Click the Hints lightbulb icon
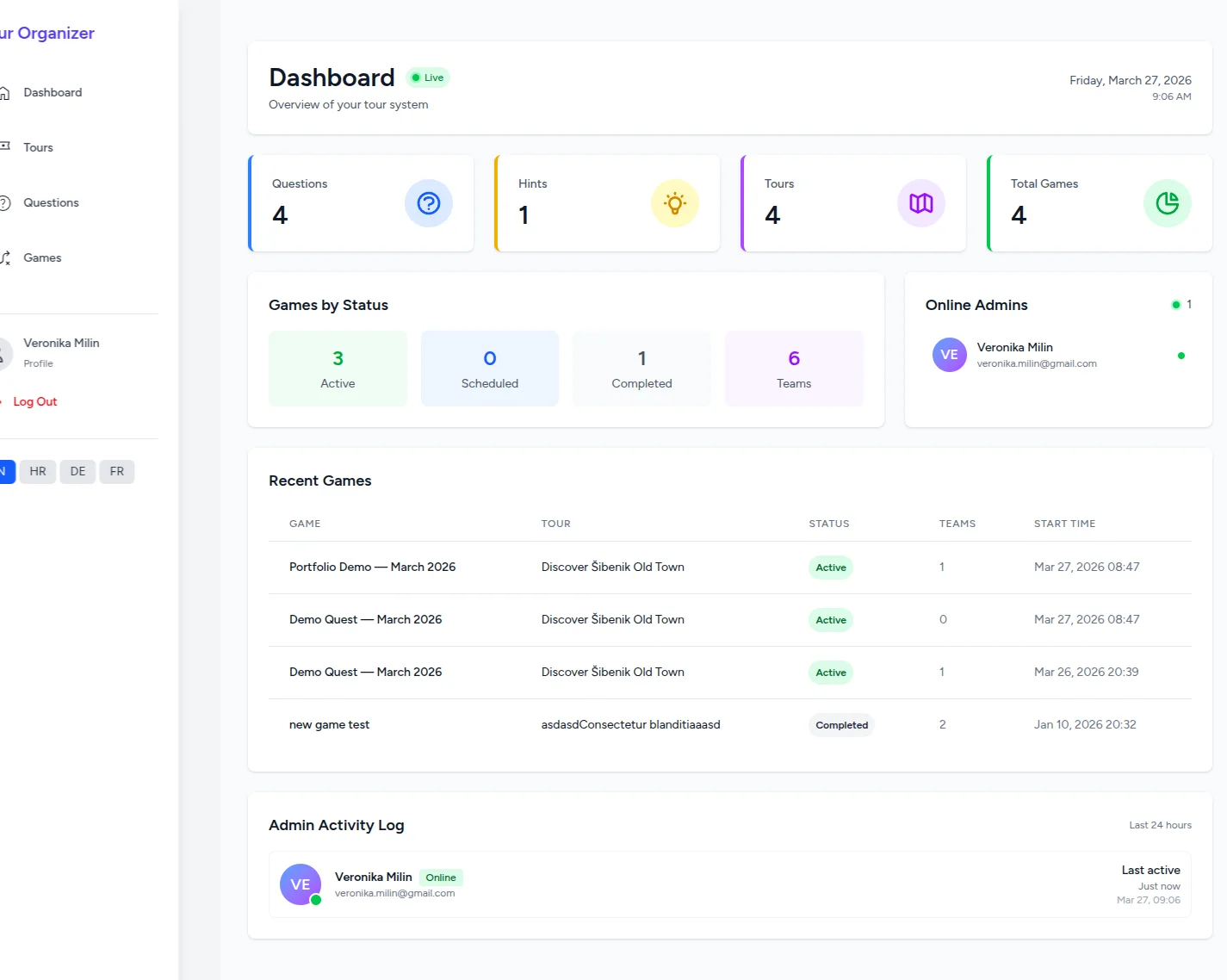 pos(674,203)
